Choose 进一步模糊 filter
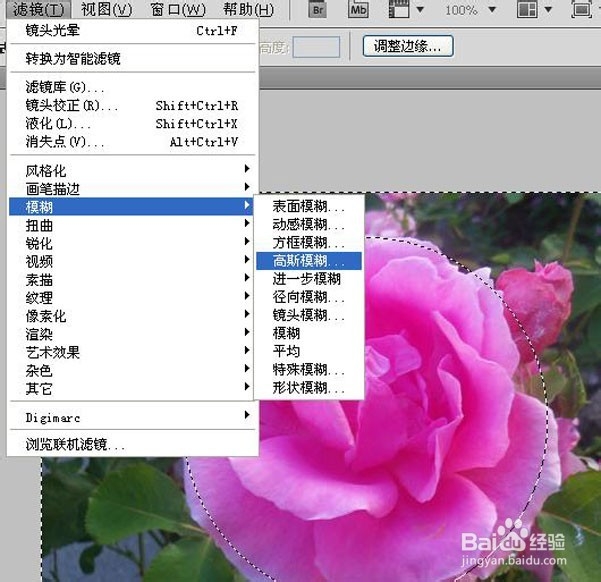This screenshot has width=601, height=582. click(309, 279)
